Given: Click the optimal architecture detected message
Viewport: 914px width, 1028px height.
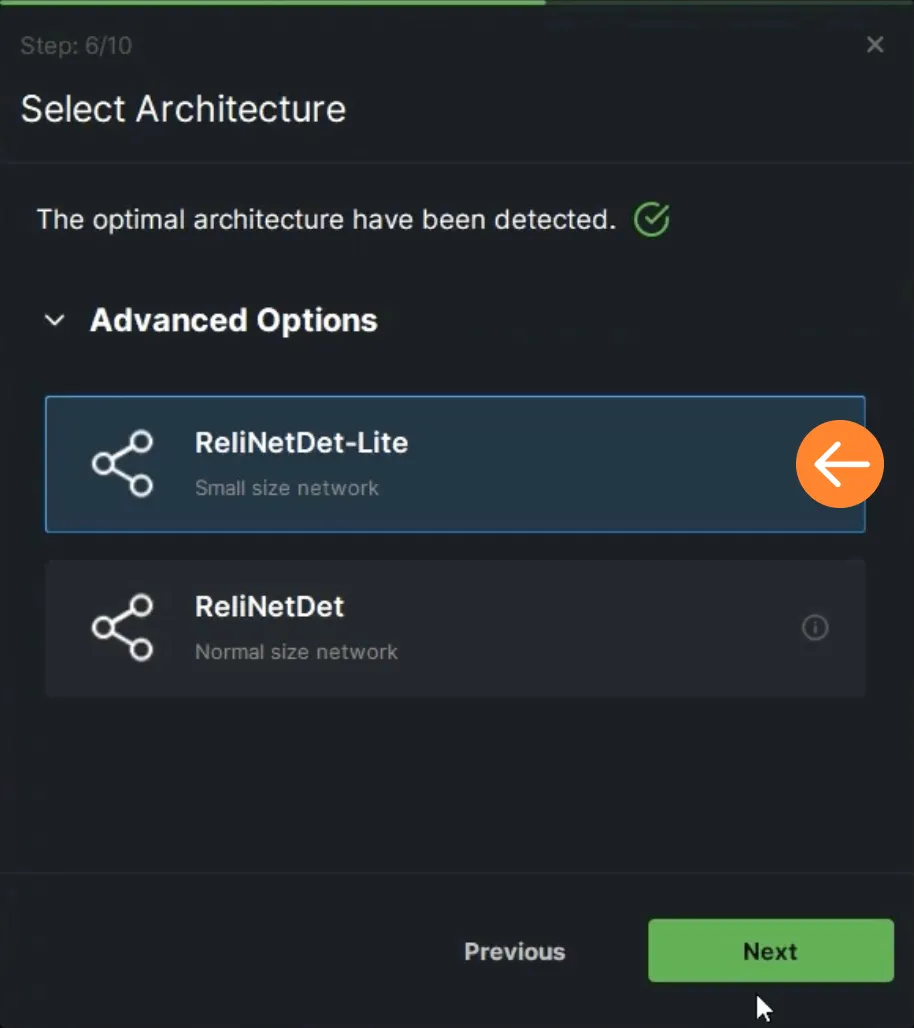Looking at the screenshot, I should pyautogui.click(x=327, y=220).
